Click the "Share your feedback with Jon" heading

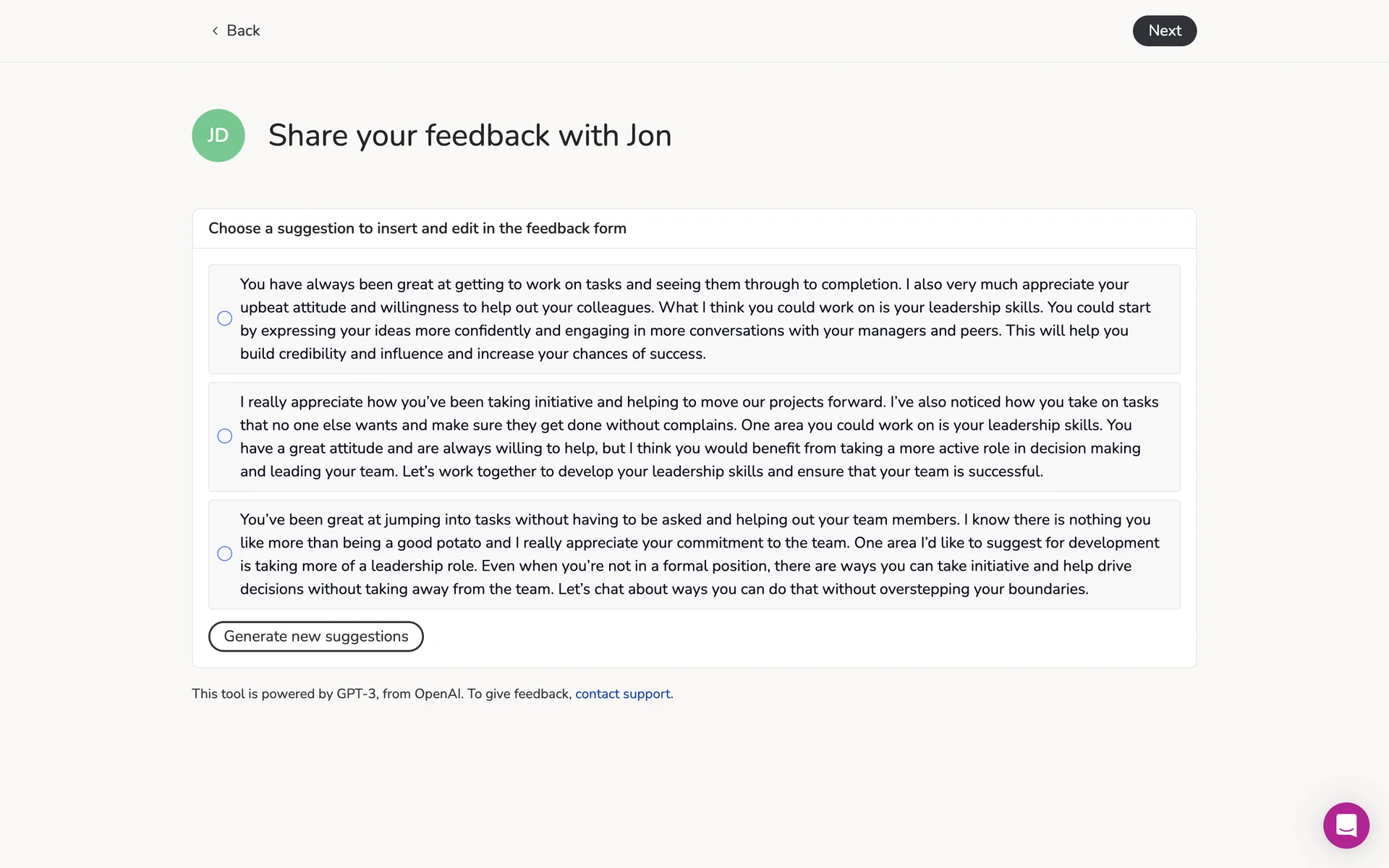(x=470, y=135)
